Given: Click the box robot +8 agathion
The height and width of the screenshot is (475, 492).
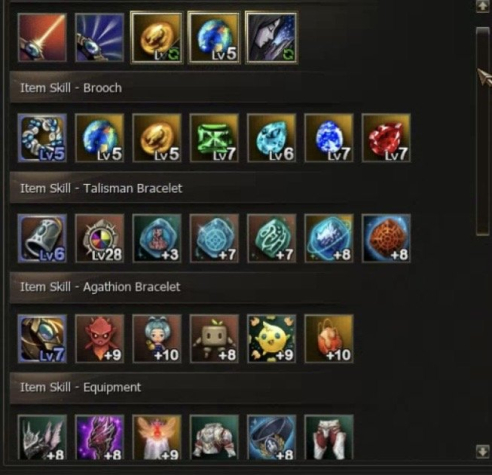Looking at the screenshot, I should coord(214,339).
